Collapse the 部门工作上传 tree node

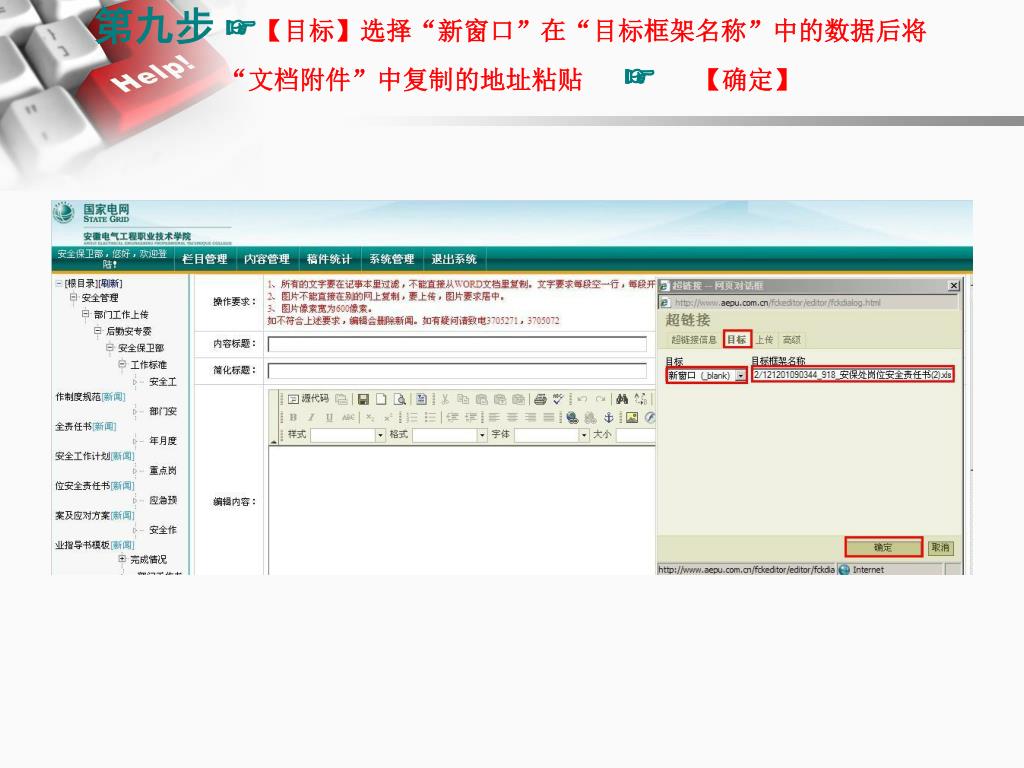(86, 314)
